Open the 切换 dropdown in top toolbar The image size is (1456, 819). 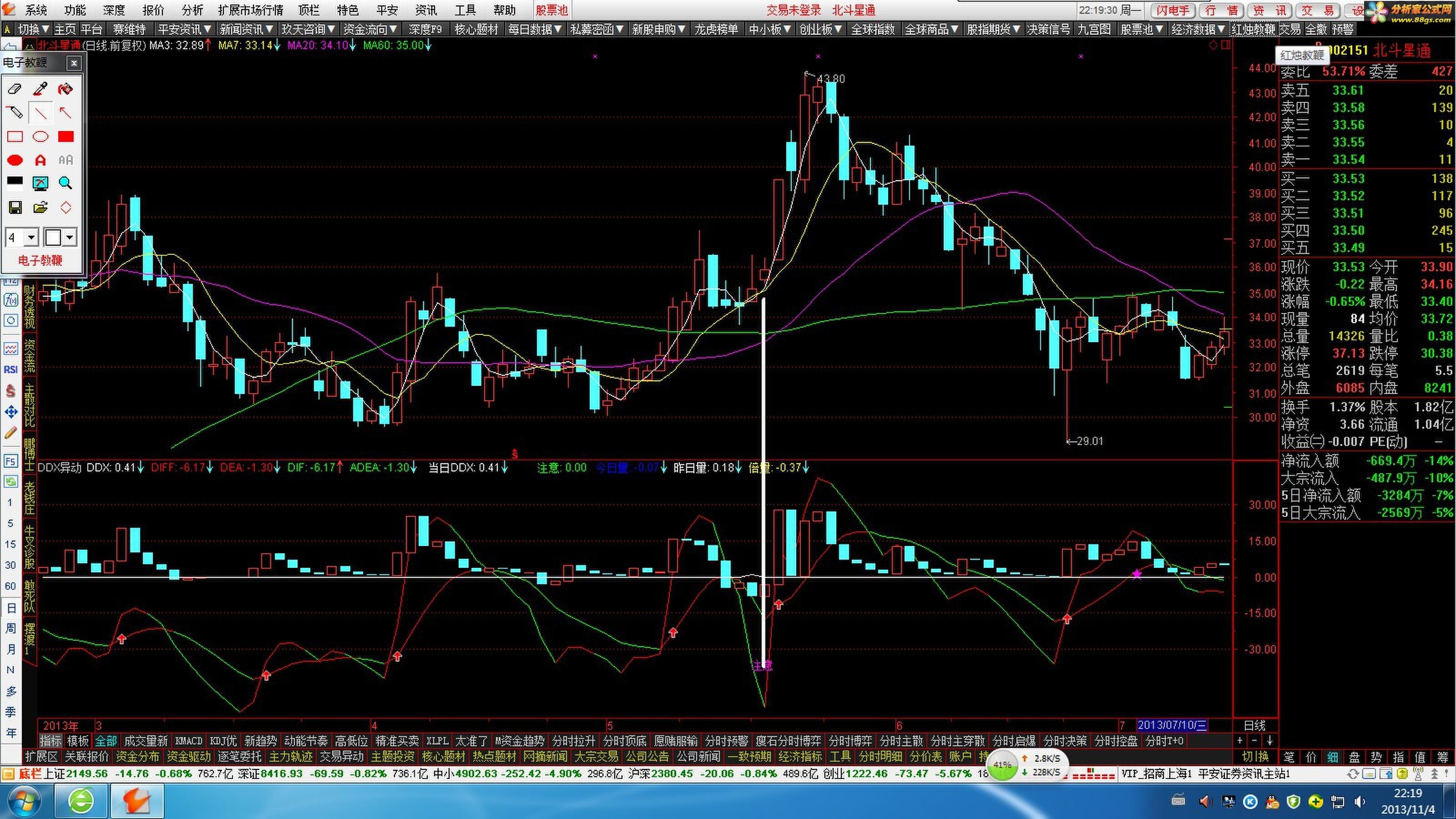click(x=34, y=30)
